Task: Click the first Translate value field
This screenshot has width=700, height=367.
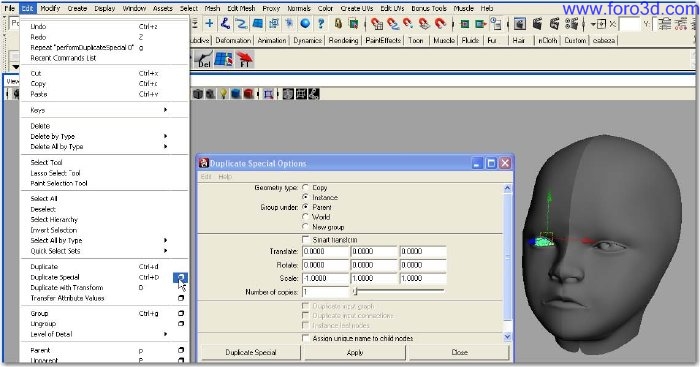Action: [325, 251]
